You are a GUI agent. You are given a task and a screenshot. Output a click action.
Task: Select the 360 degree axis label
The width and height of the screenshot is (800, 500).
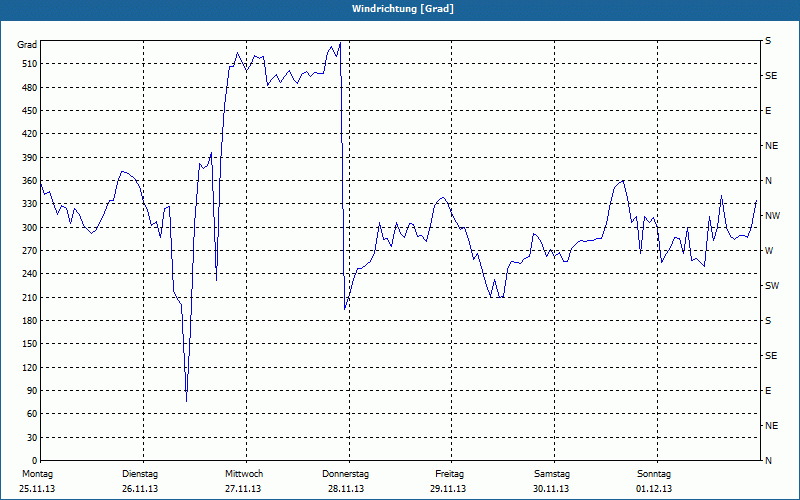click(29, 181)
